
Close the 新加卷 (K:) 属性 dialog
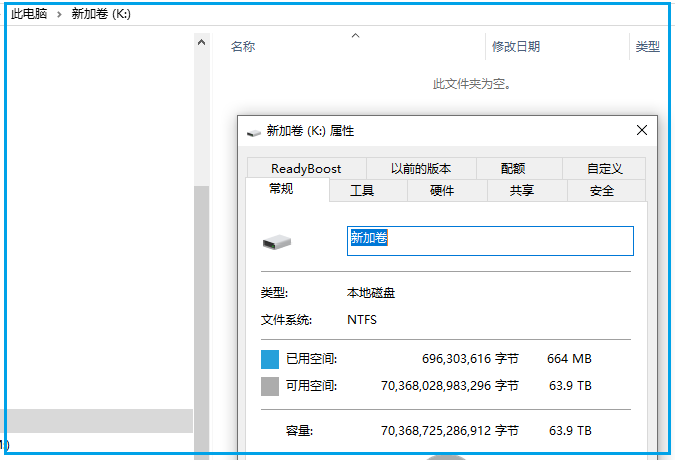pos(641,130)
